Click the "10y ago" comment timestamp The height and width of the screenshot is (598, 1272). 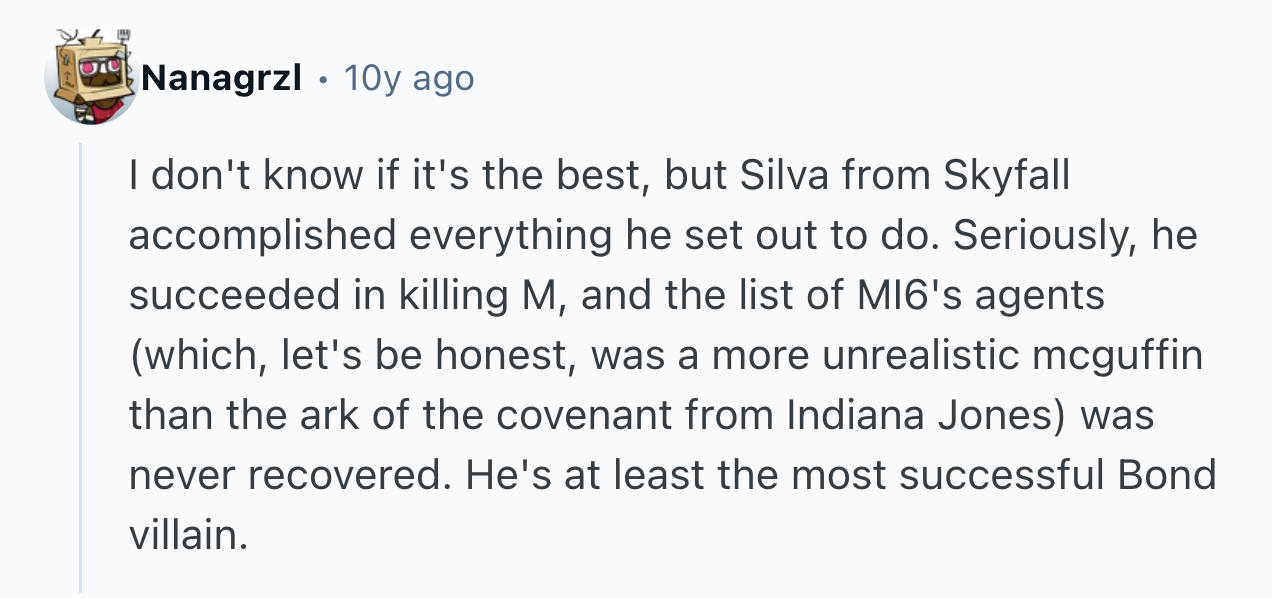408,78
